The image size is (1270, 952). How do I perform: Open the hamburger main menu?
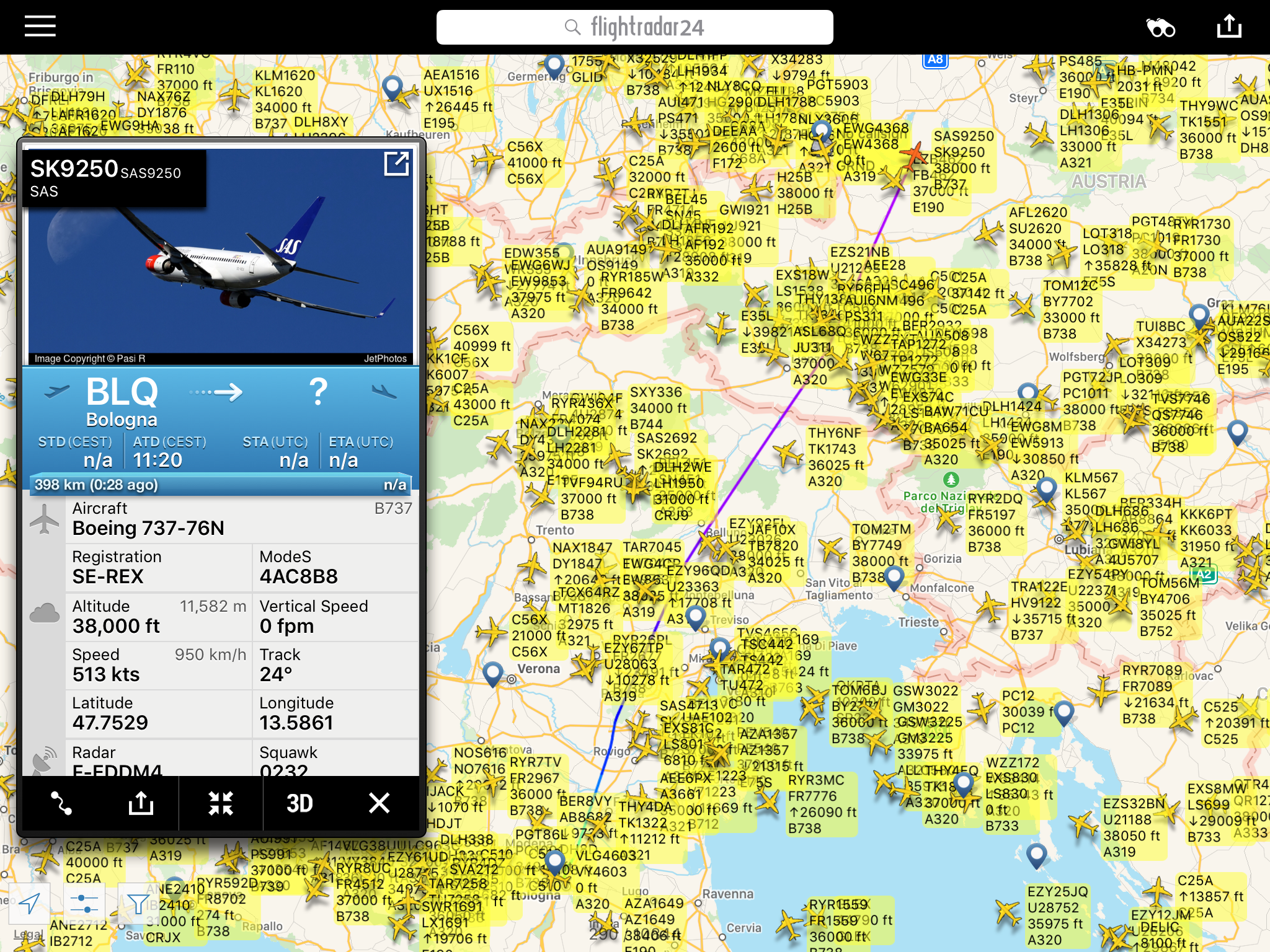tap(40, 27)
